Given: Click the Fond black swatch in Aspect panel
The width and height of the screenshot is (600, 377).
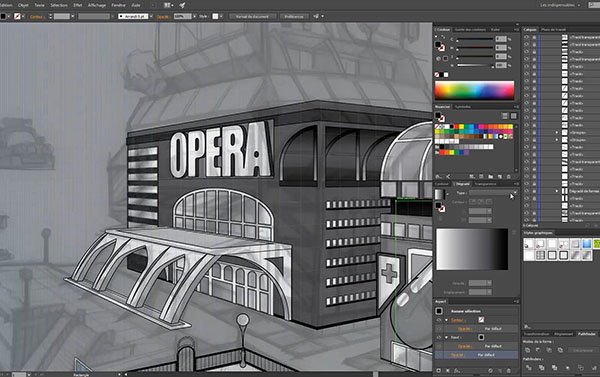Looking at the screenshot, I should 481,337.
